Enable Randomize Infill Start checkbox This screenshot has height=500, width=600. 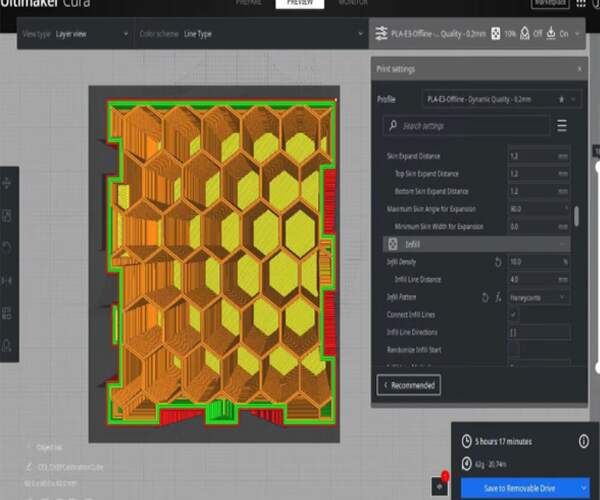coord(514,349)
